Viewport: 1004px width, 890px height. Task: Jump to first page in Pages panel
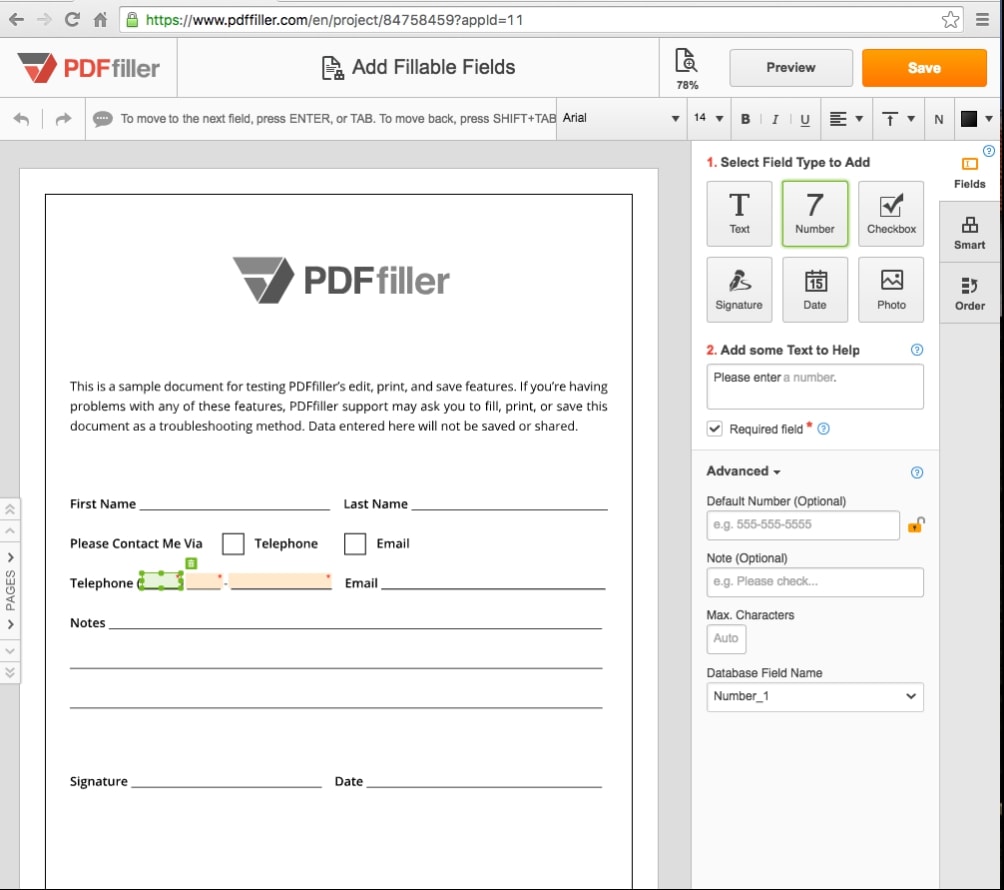(10, 510)
